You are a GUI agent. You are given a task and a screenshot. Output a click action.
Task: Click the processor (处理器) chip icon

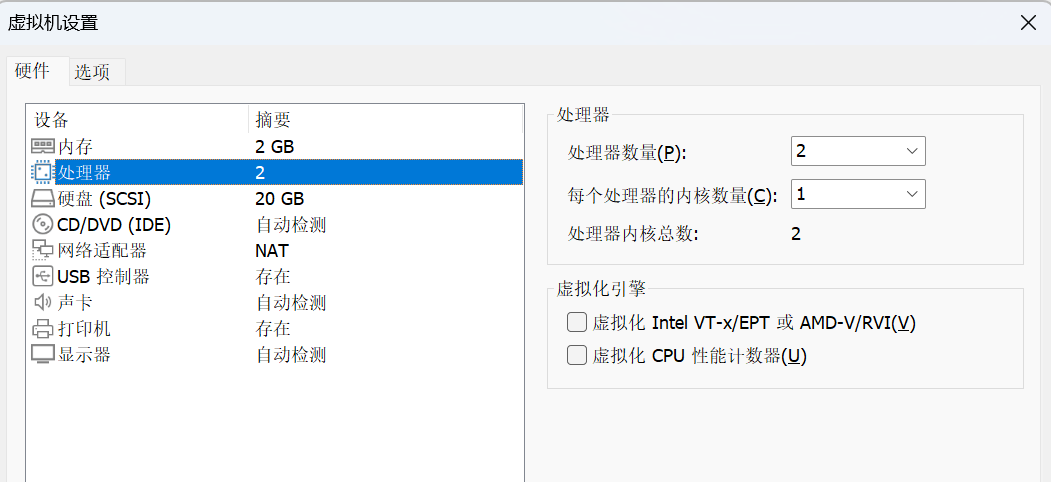tap(42, 172)
